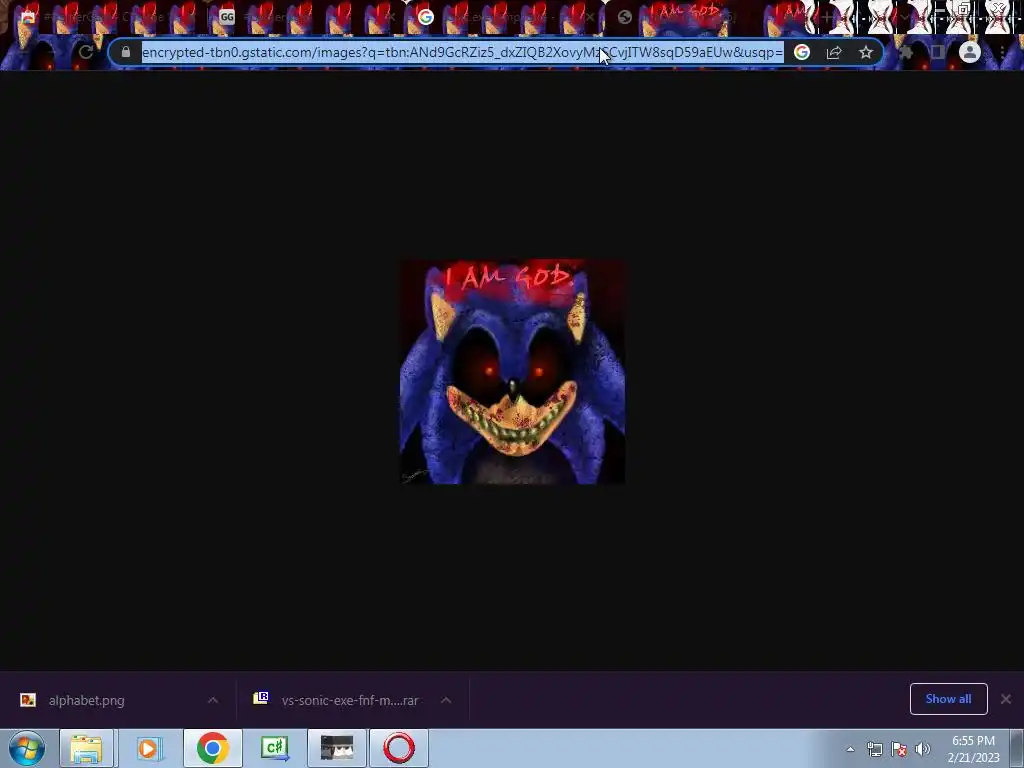
Task: Bookmark this page with the star icon
Action: [x=866, y=52]
